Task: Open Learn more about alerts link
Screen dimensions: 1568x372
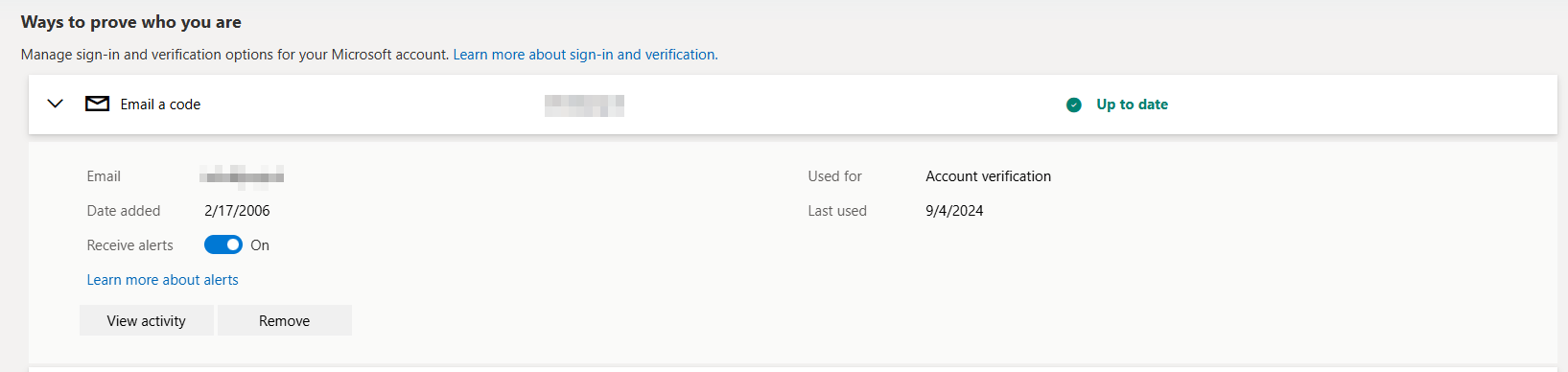Action: click(163, 280)
